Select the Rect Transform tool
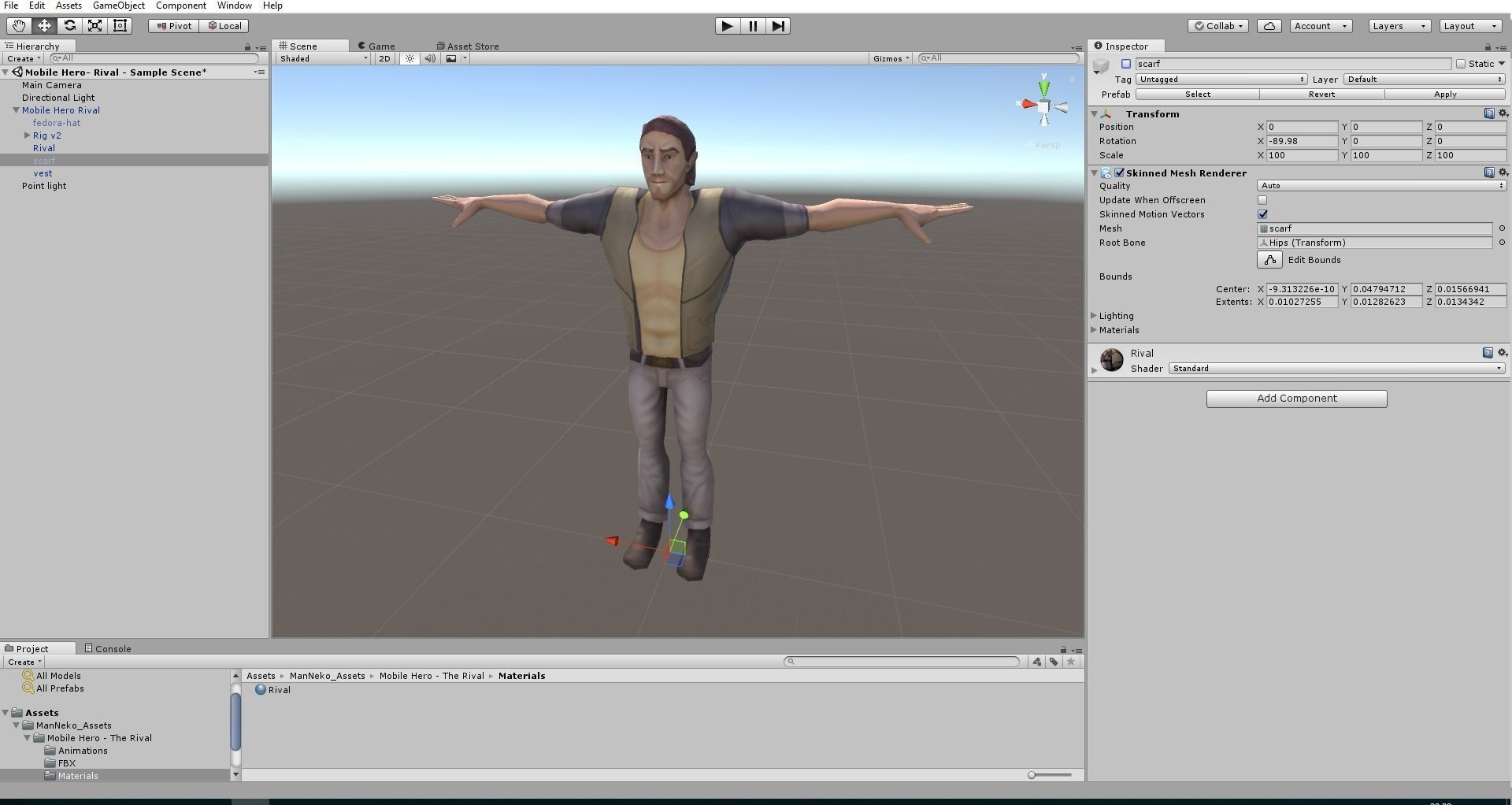The image size is (1512, 805). click(120, 26)
